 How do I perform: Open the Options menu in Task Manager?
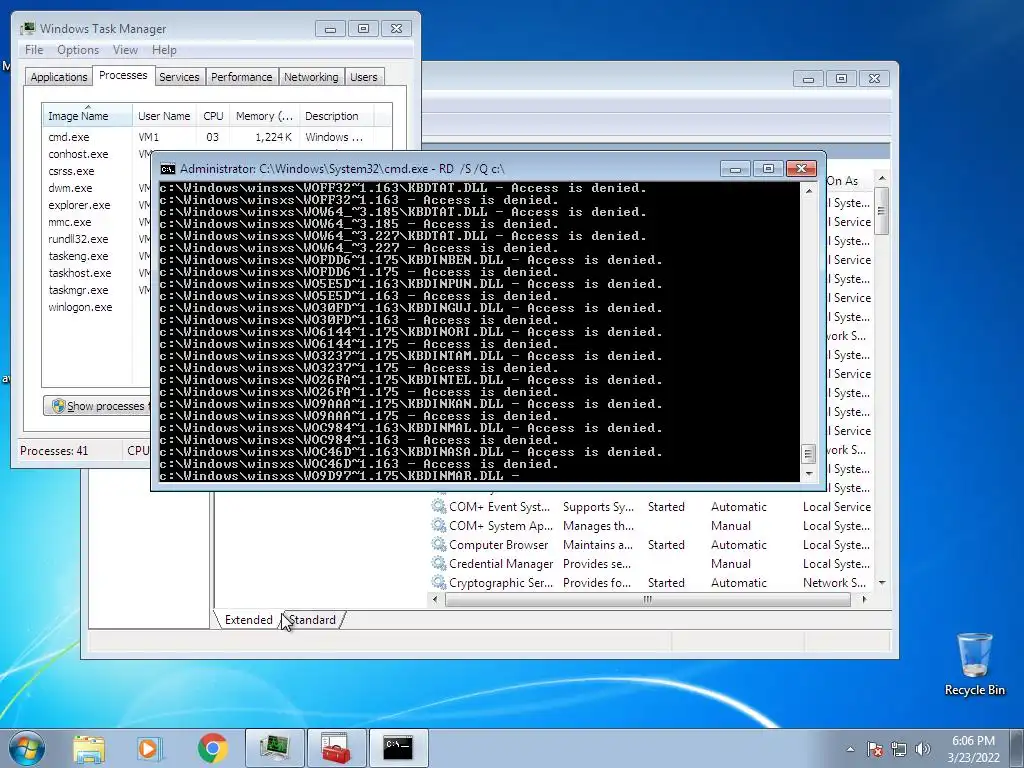pyautogui.click(x=78, y=50)
